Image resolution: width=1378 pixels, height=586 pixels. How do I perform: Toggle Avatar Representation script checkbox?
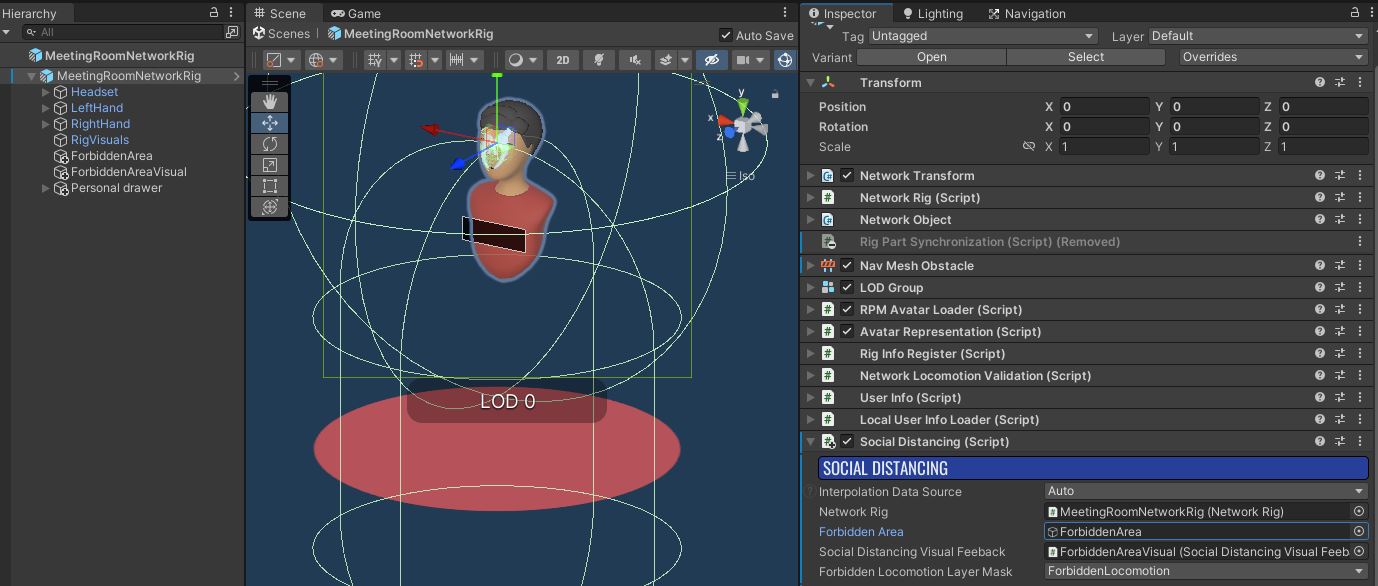pos(847,331)
